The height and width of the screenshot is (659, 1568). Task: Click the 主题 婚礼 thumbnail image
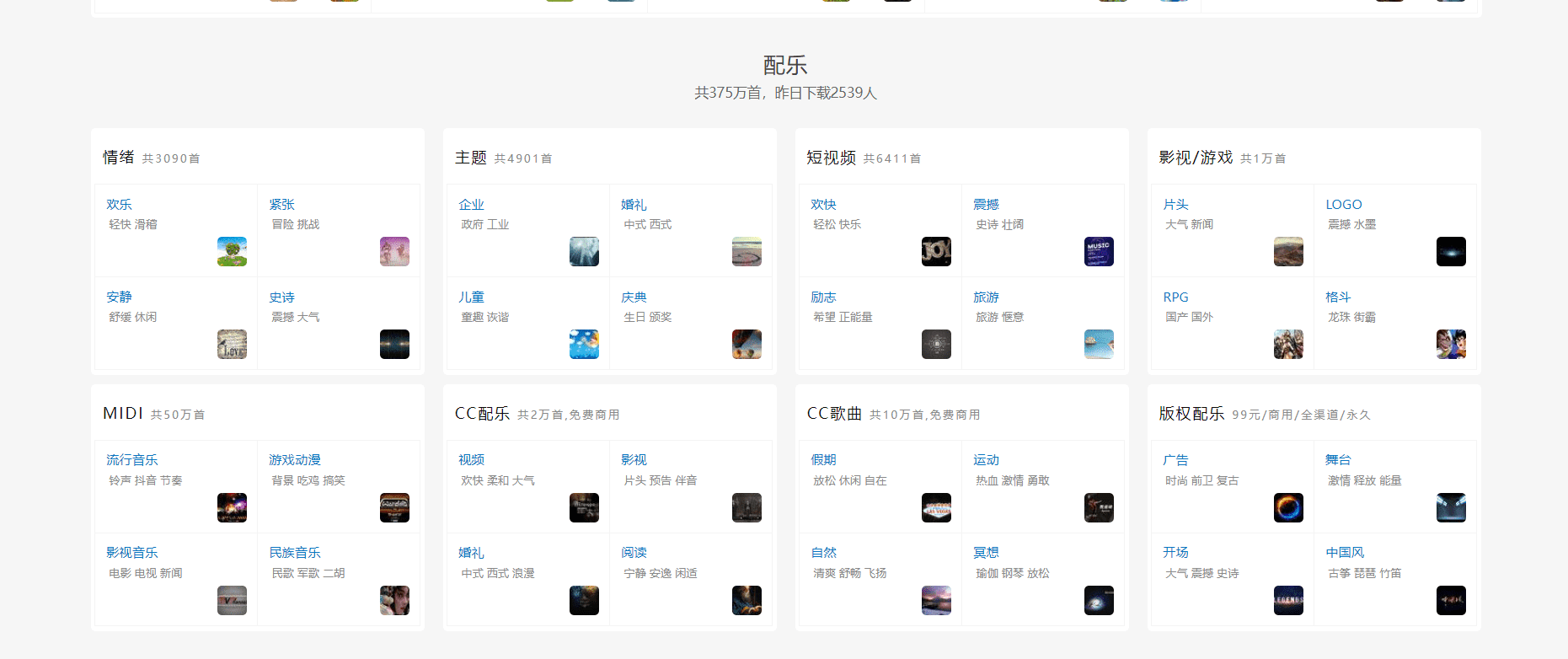(747, 251)
